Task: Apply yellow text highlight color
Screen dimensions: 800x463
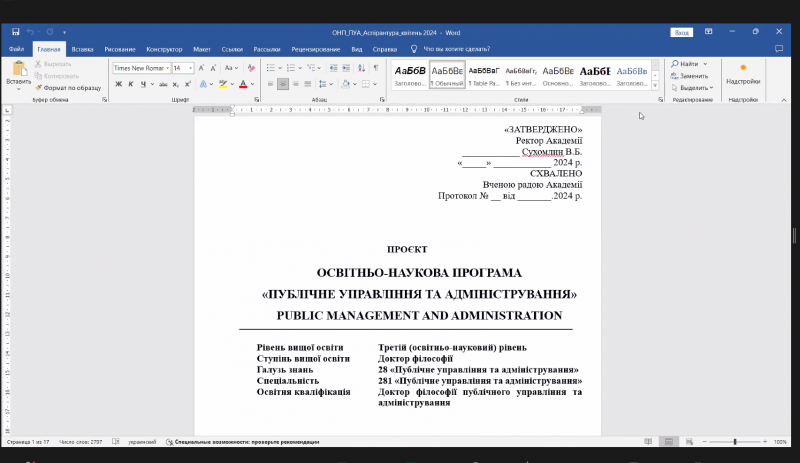Action: coord(223,84)
